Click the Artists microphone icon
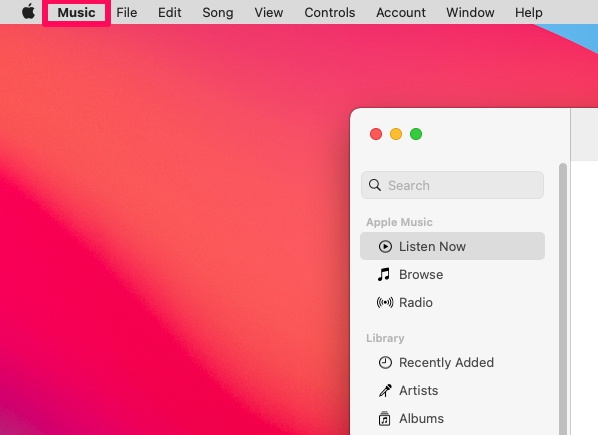 pyautogui.click(x=385, y=390)
